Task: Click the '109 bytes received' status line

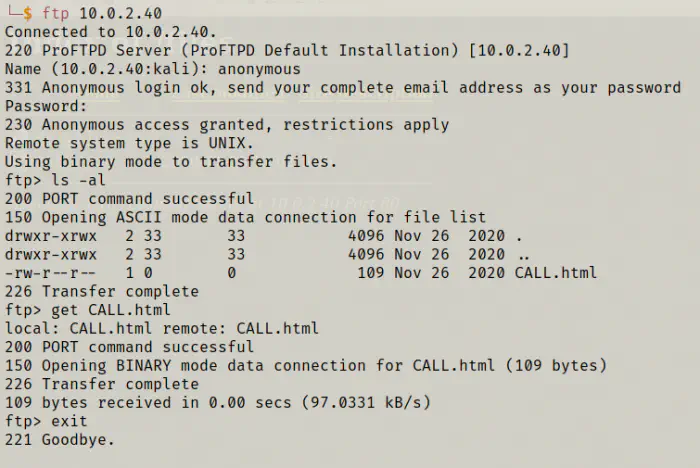Action: pos(218,402)
